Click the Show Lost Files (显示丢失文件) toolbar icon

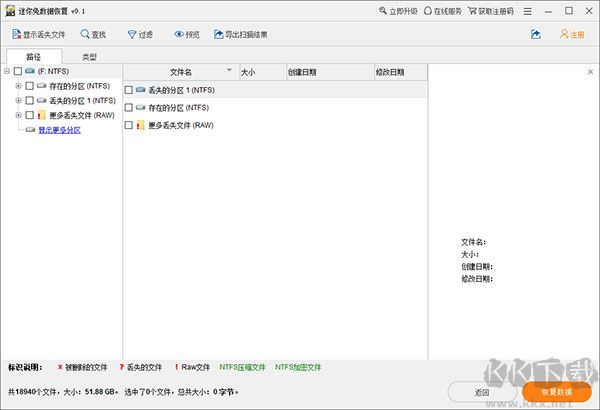17,34
